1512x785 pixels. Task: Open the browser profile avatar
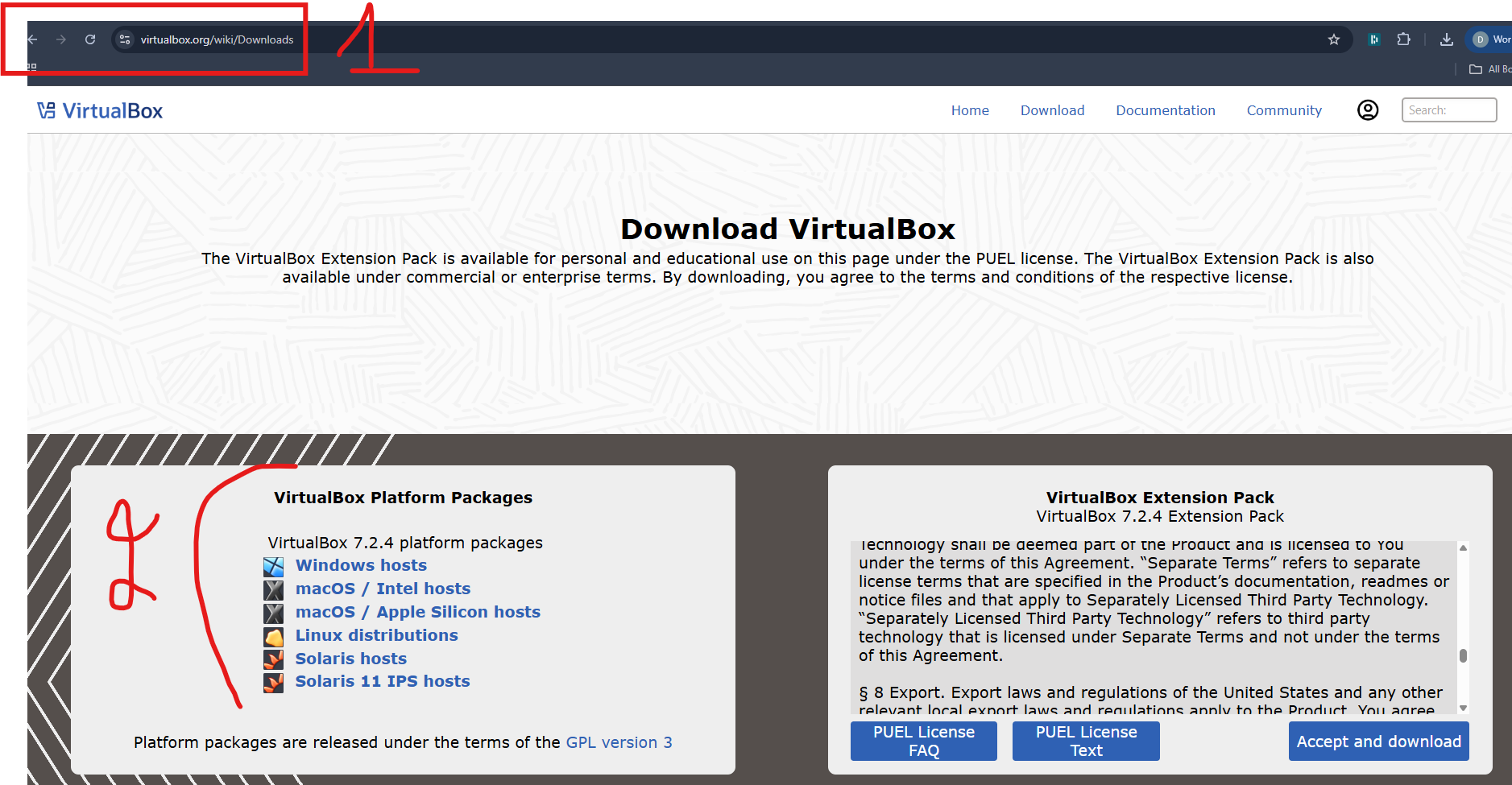click(x=1480, y=39)
